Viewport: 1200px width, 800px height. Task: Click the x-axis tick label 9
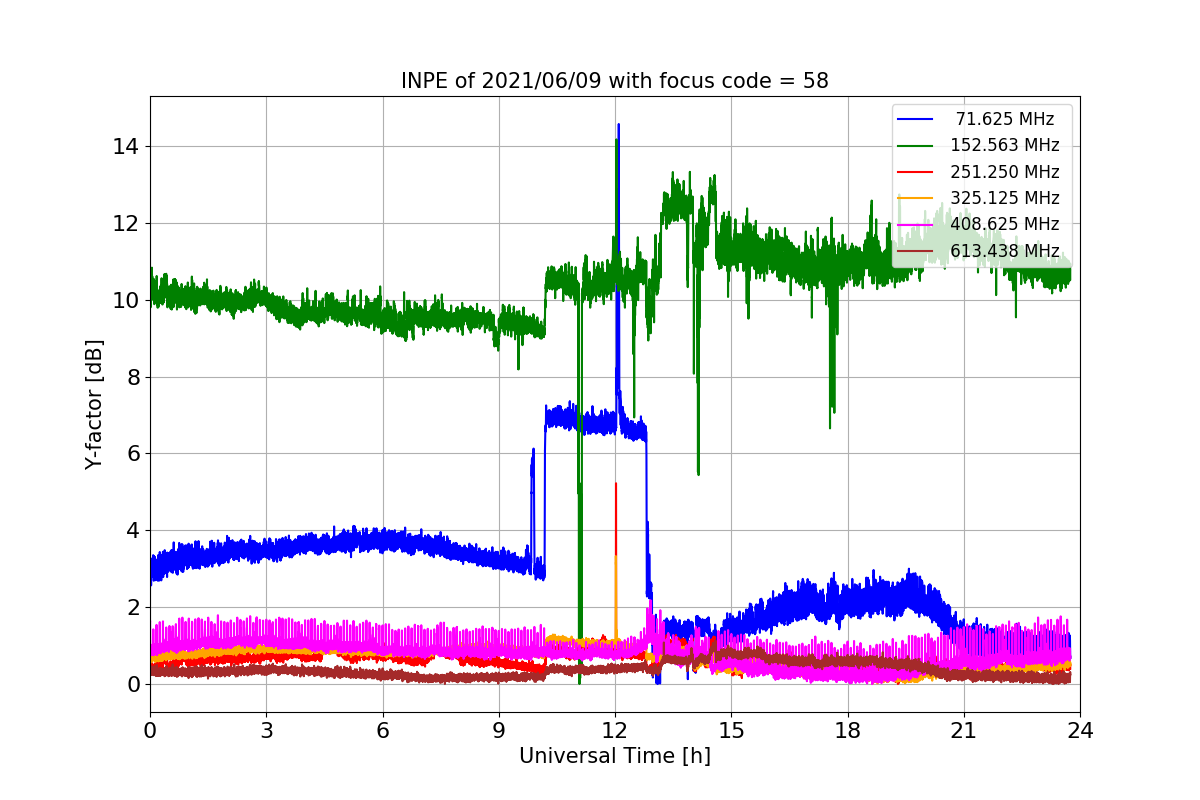pyautogui.click(x=499, y=731)
